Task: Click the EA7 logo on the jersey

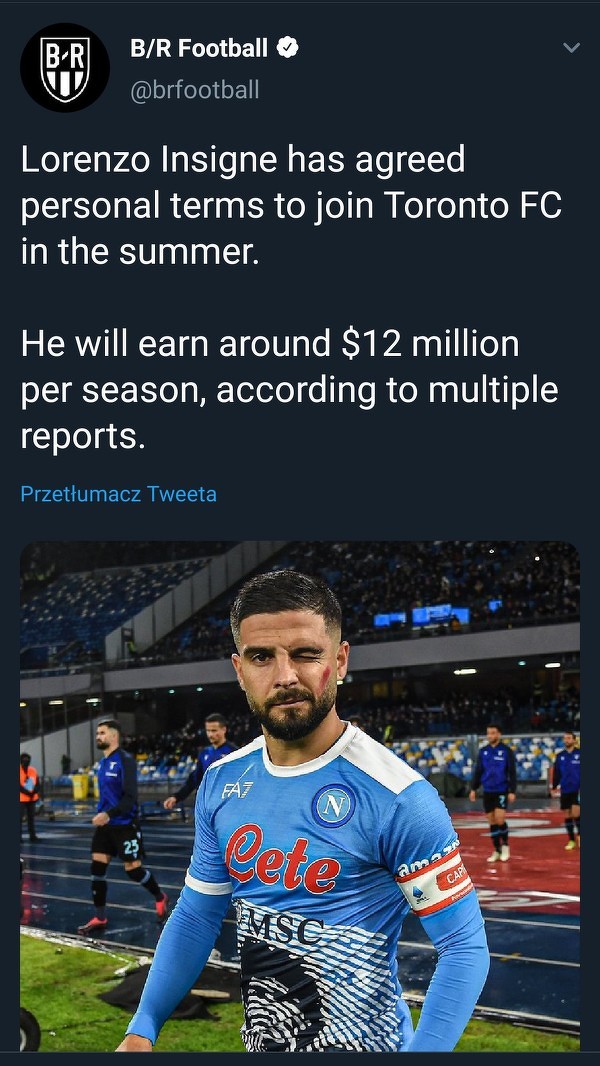Action: (x=237, y=790)
